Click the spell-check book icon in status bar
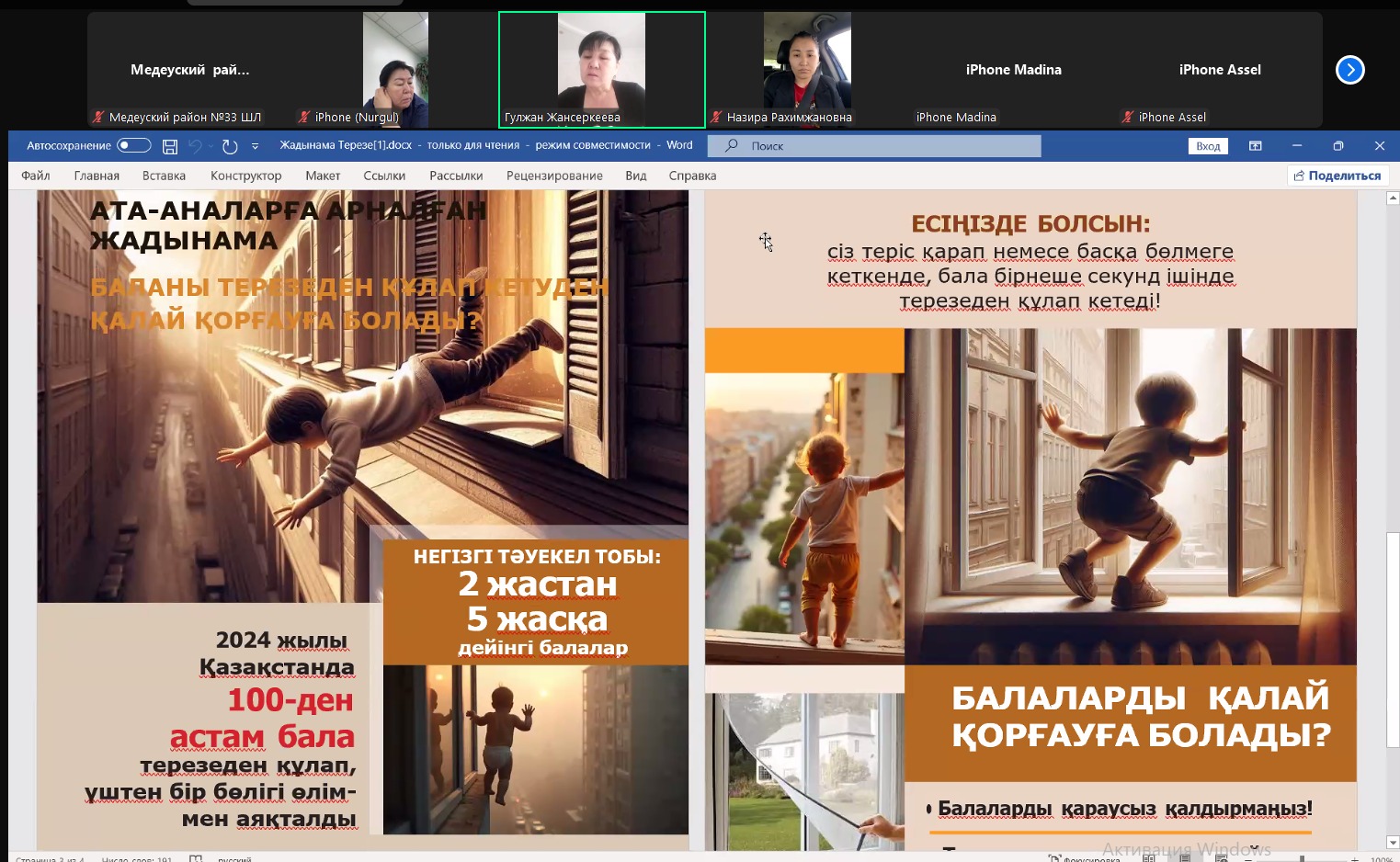The width and height of the screenshot is (1400, 862). tap(196, 858)
